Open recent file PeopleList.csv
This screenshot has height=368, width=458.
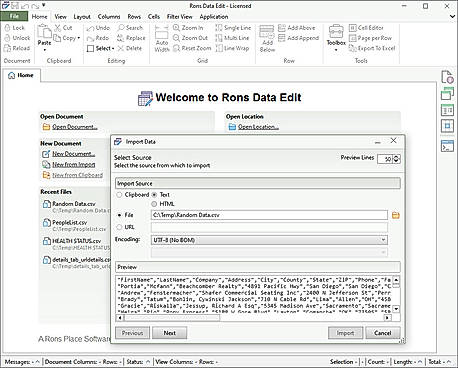click(x=69, y=223)
